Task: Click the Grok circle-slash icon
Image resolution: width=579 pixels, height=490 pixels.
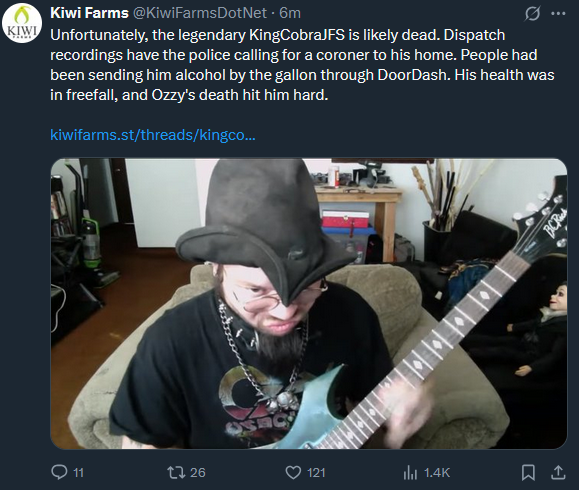Action: click(532, 14)
